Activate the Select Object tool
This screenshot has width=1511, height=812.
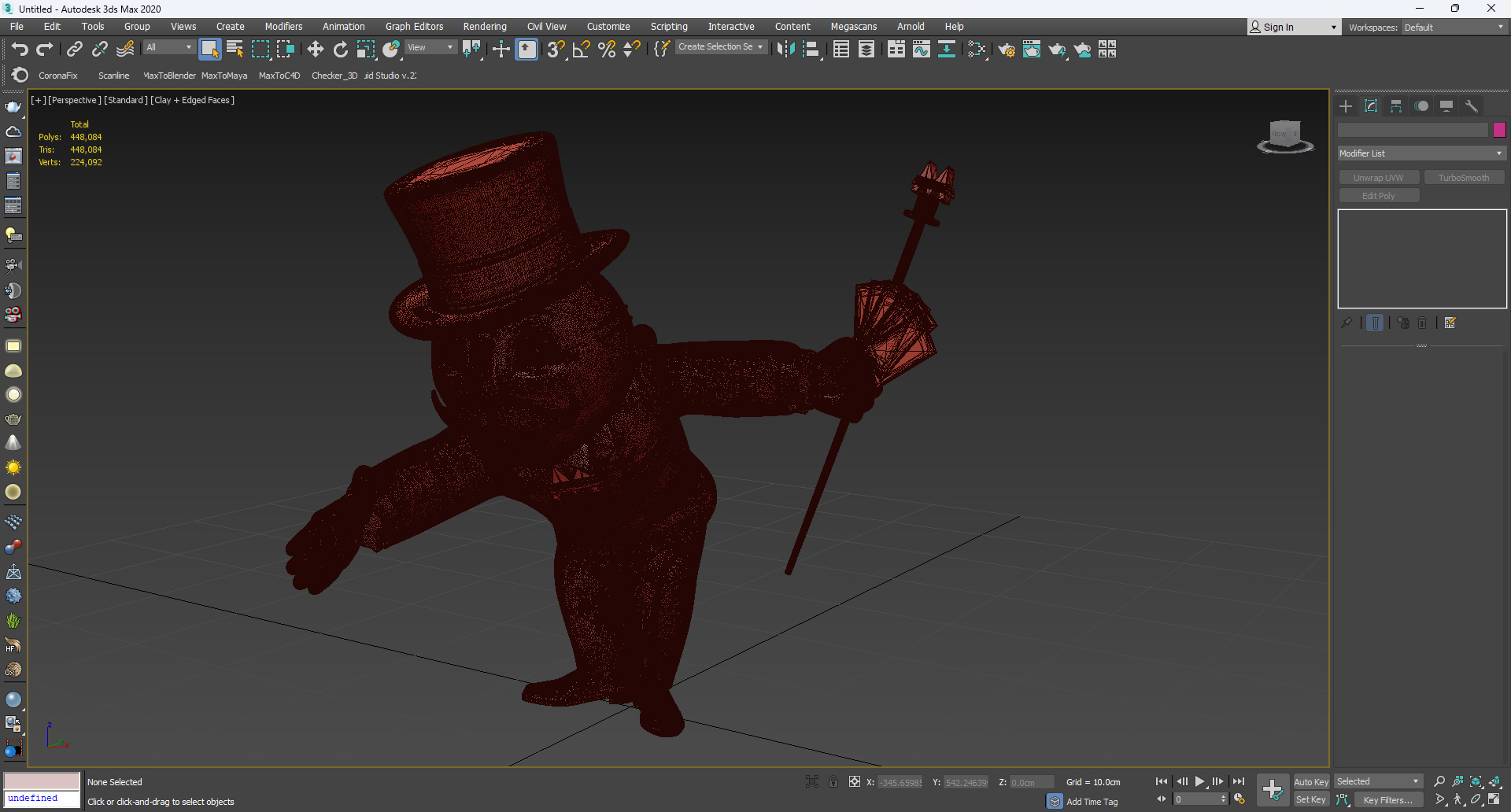pos(209,50)
